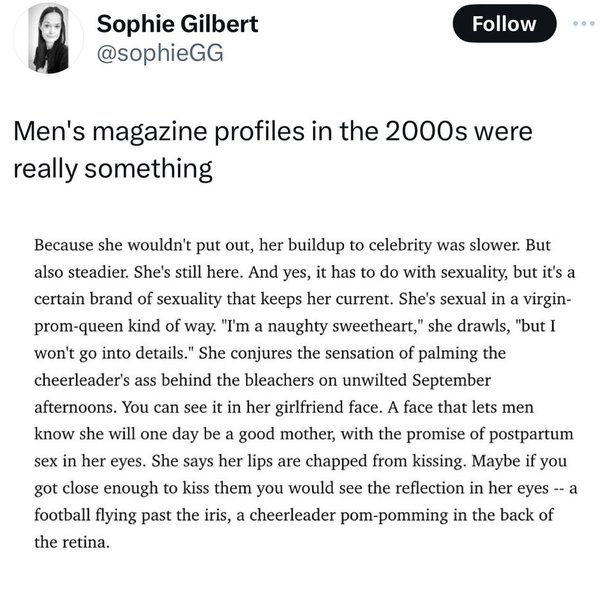Follow Sophie Gilbert's account
Viewport: 600px width, 600px height.
point(504,24)
